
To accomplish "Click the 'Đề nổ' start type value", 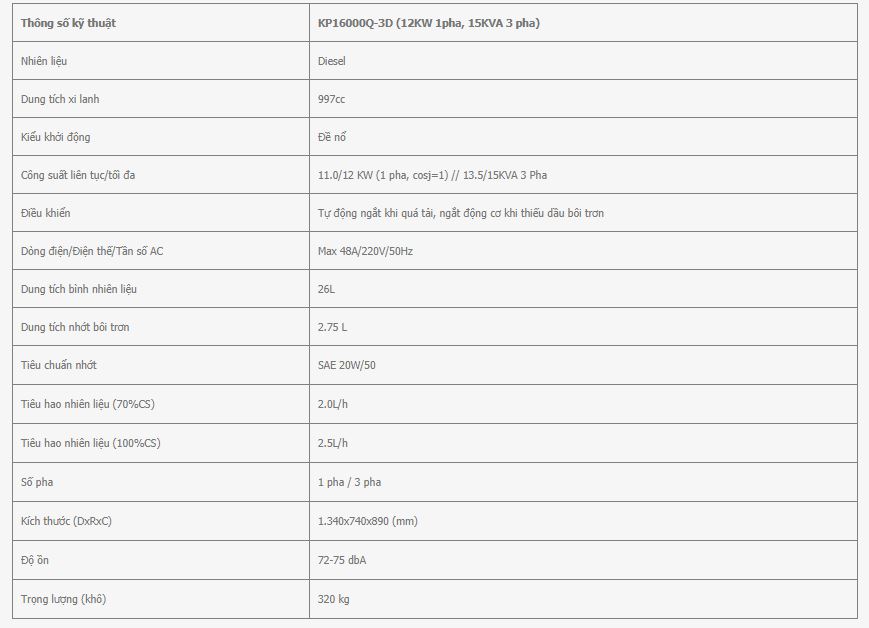I will tap(331, 137).
